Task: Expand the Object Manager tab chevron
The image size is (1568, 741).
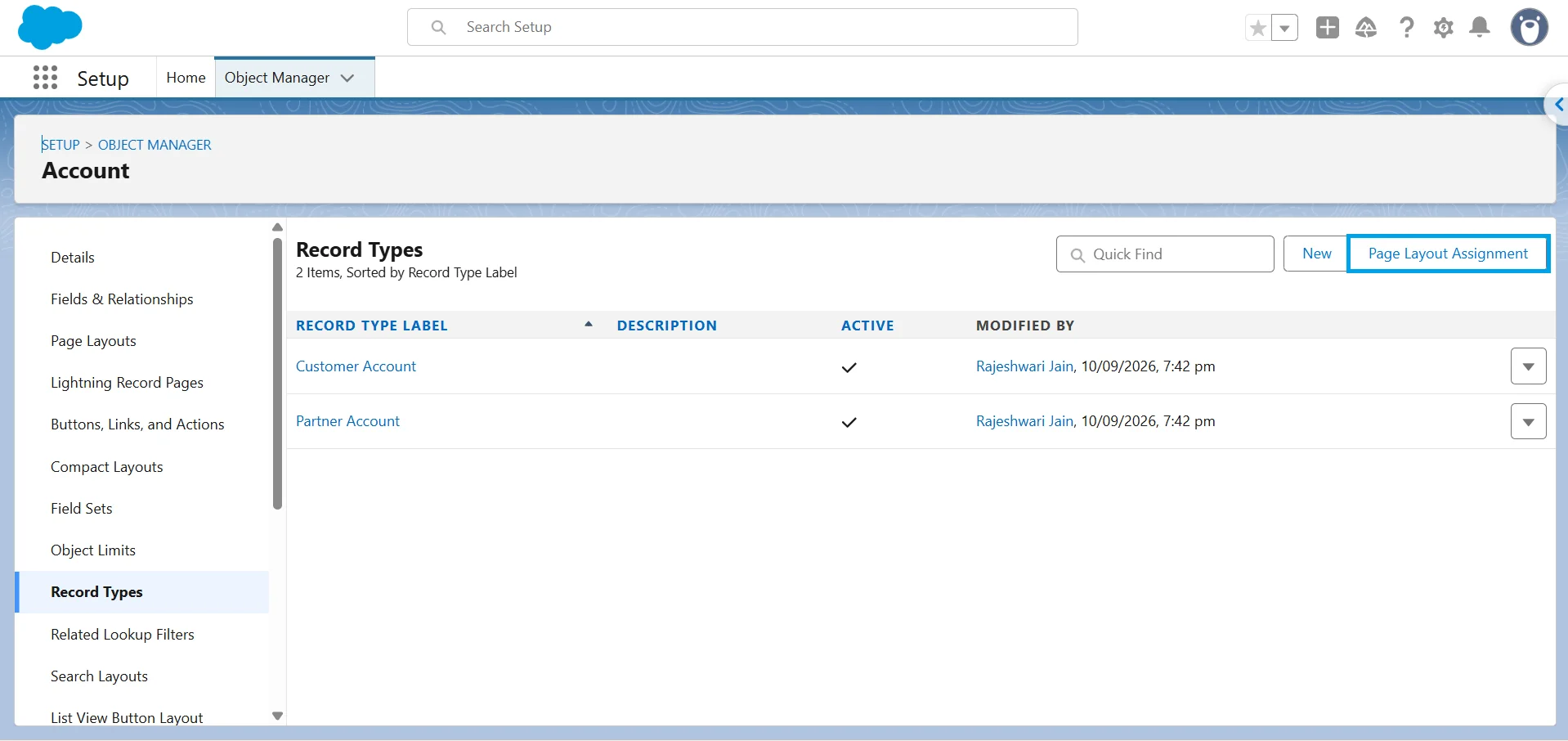Action: (x=347, y=78)
